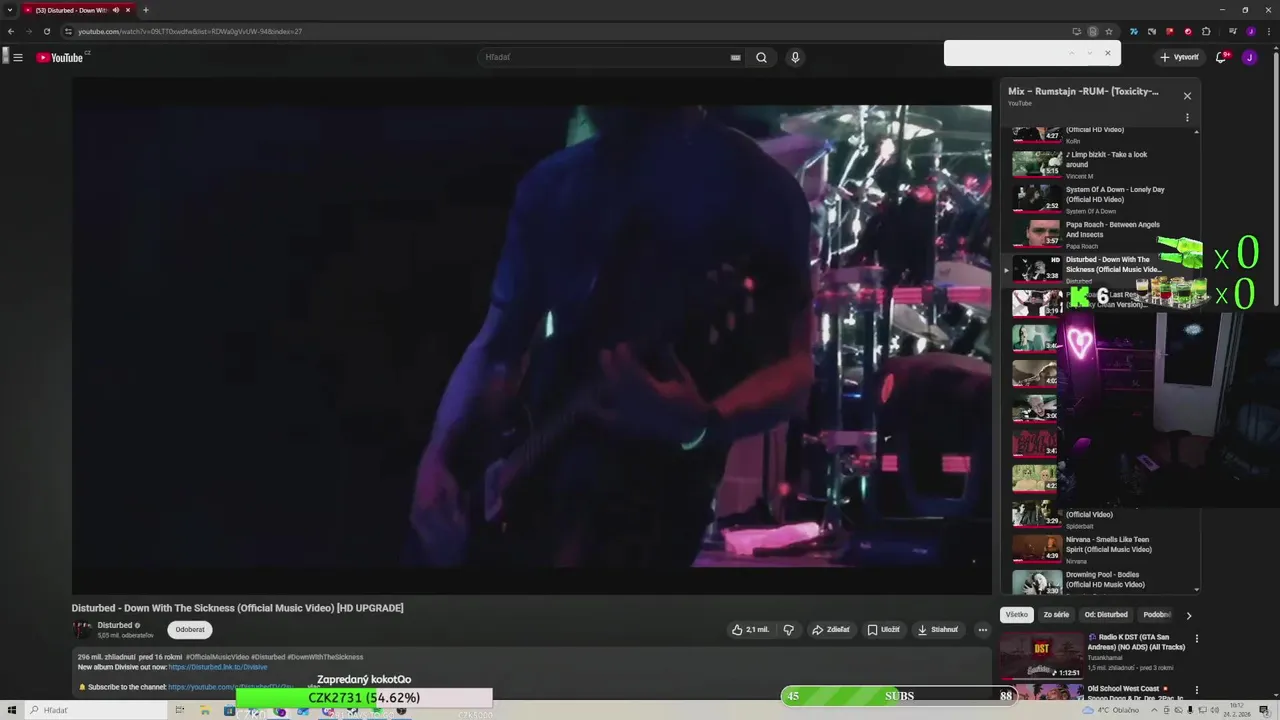Show more filter chips with the arrow

(1188, 616)
